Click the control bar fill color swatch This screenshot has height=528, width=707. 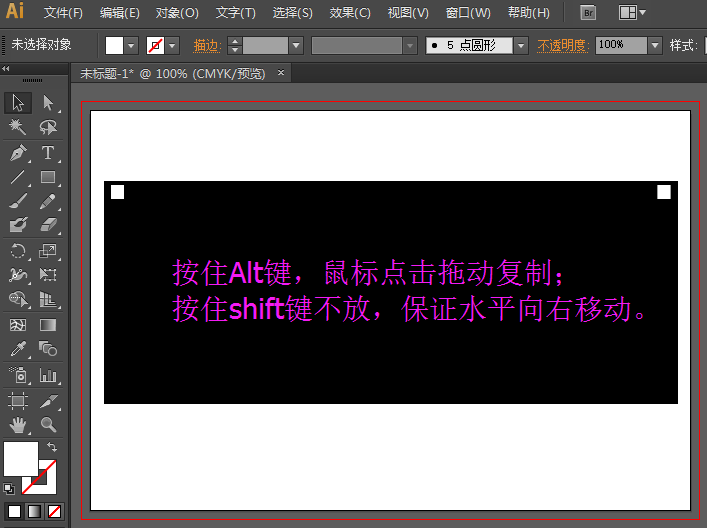pyautogui.click(x=114, y=46)
